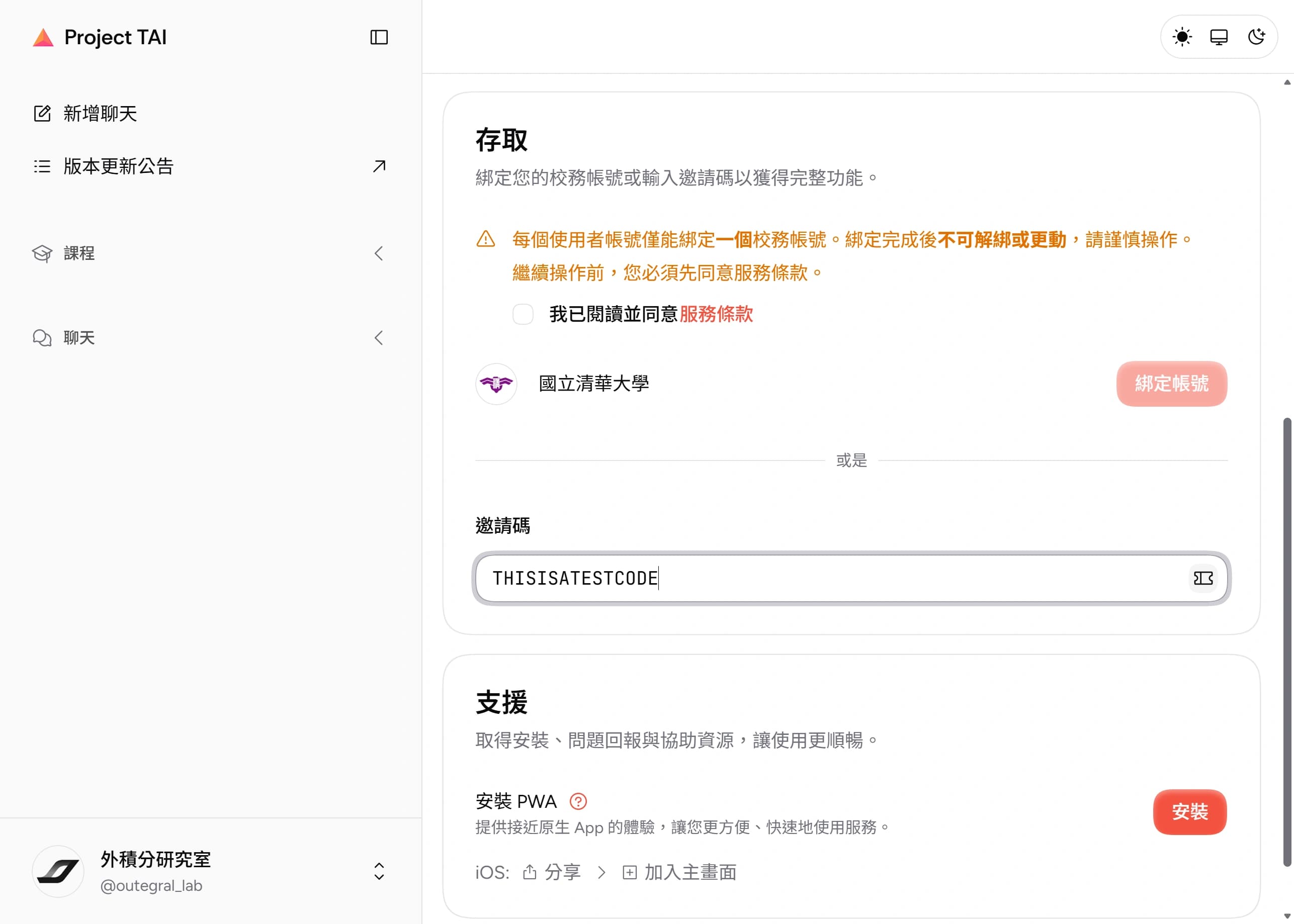Click the 外積分研究室 avatar
This screenshot has height=924, width=1294.
(58, 871)
